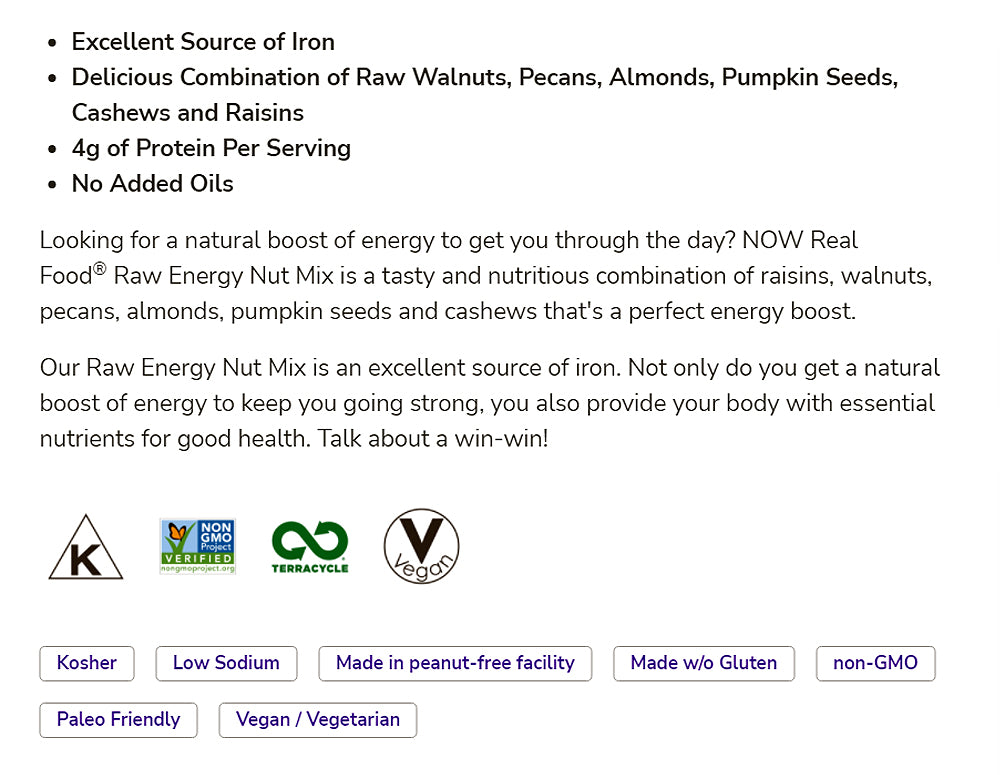Click the No Added Oils bullet point
Image resolution: width=1000 pixels, height=775 pixels.
[x=152, y=184]
